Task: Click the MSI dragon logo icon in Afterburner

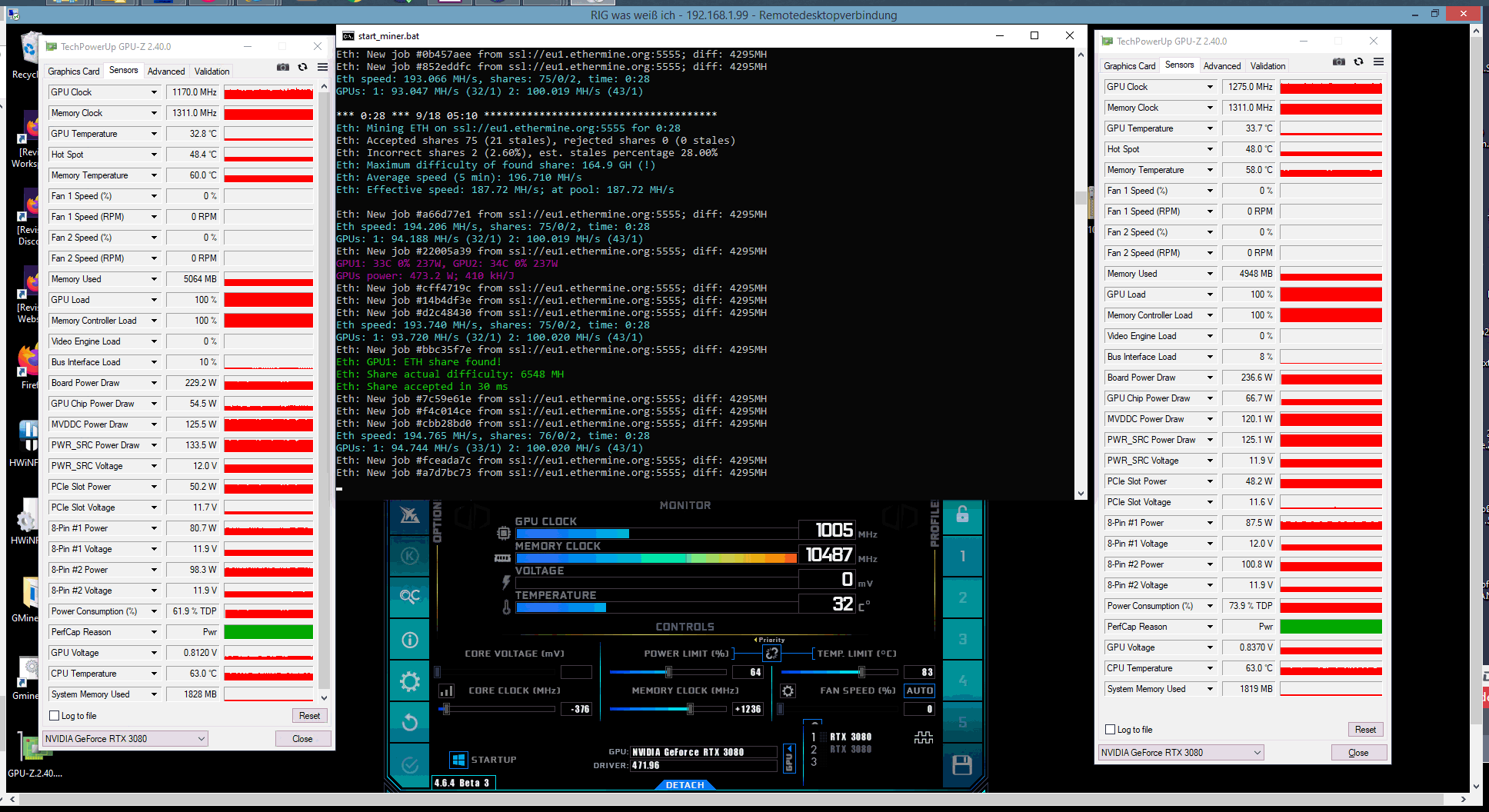Action: click(410, 515)
